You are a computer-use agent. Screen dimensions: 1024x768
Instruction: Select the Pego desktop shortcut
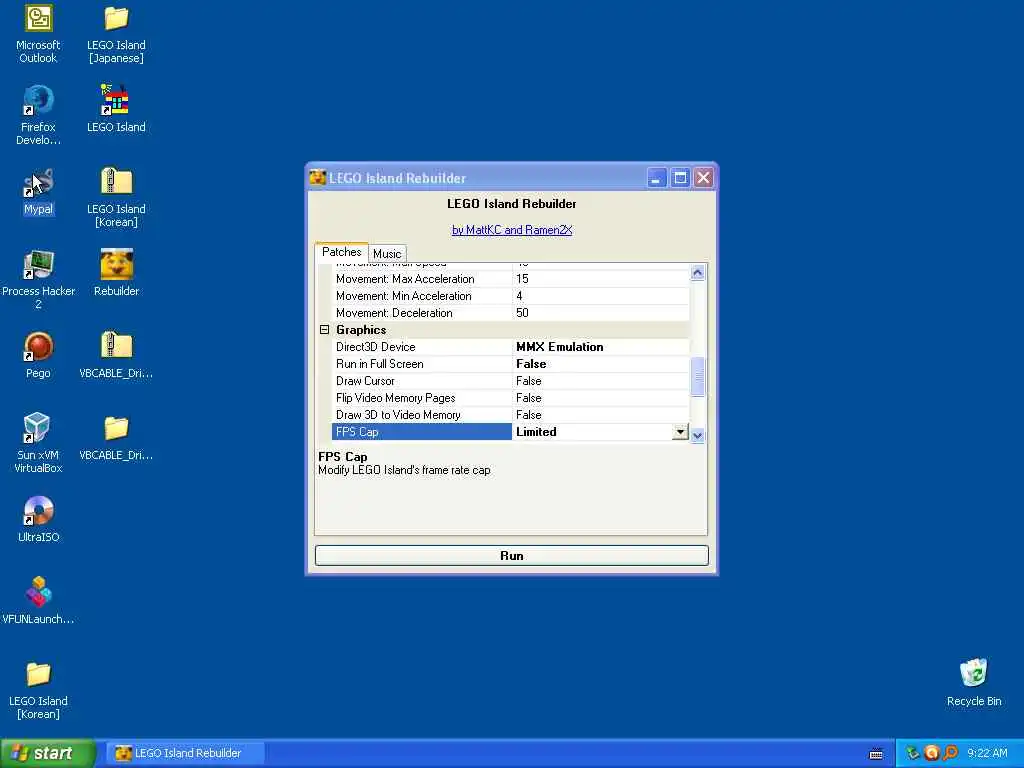pyautogui.click(x=38, y=347)
